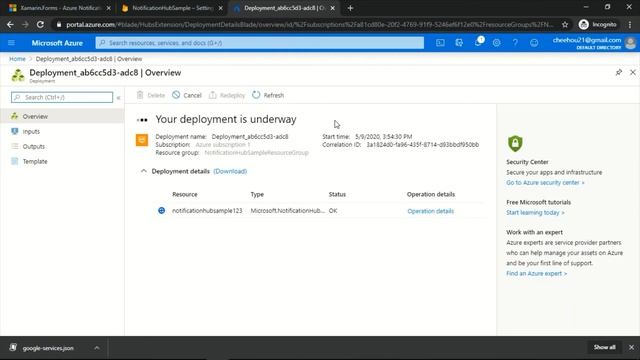
Task: Select Overview in the left menu
Action: point(62,116)
